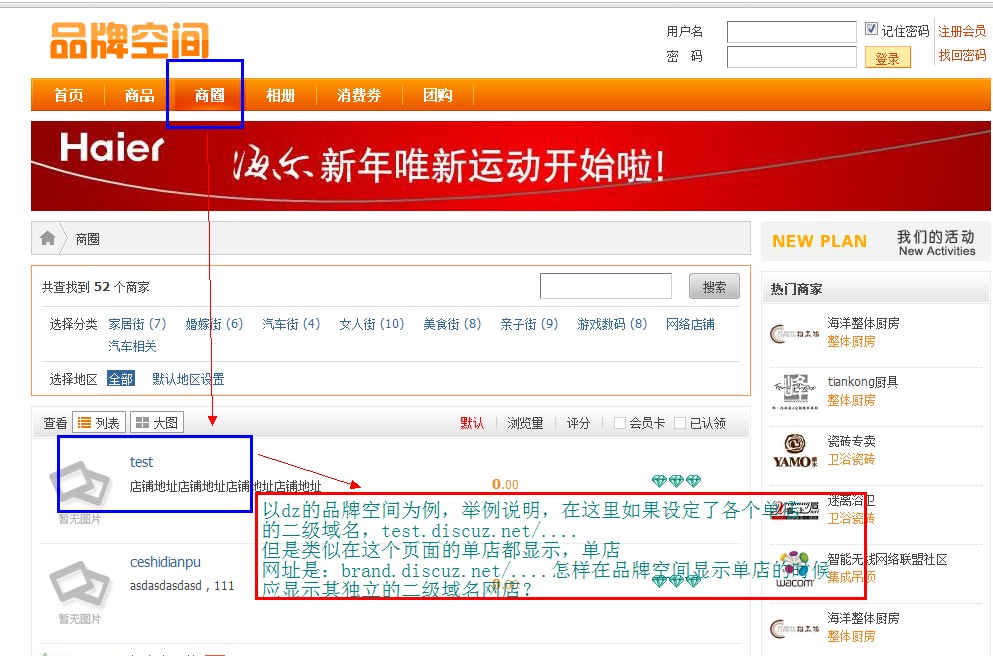Click 商圈 in the breadcrumb

(x=87, y=239)
